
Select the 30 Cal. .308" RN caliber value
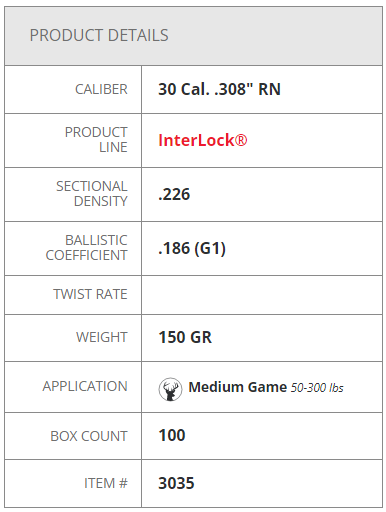tap(219, 89)
